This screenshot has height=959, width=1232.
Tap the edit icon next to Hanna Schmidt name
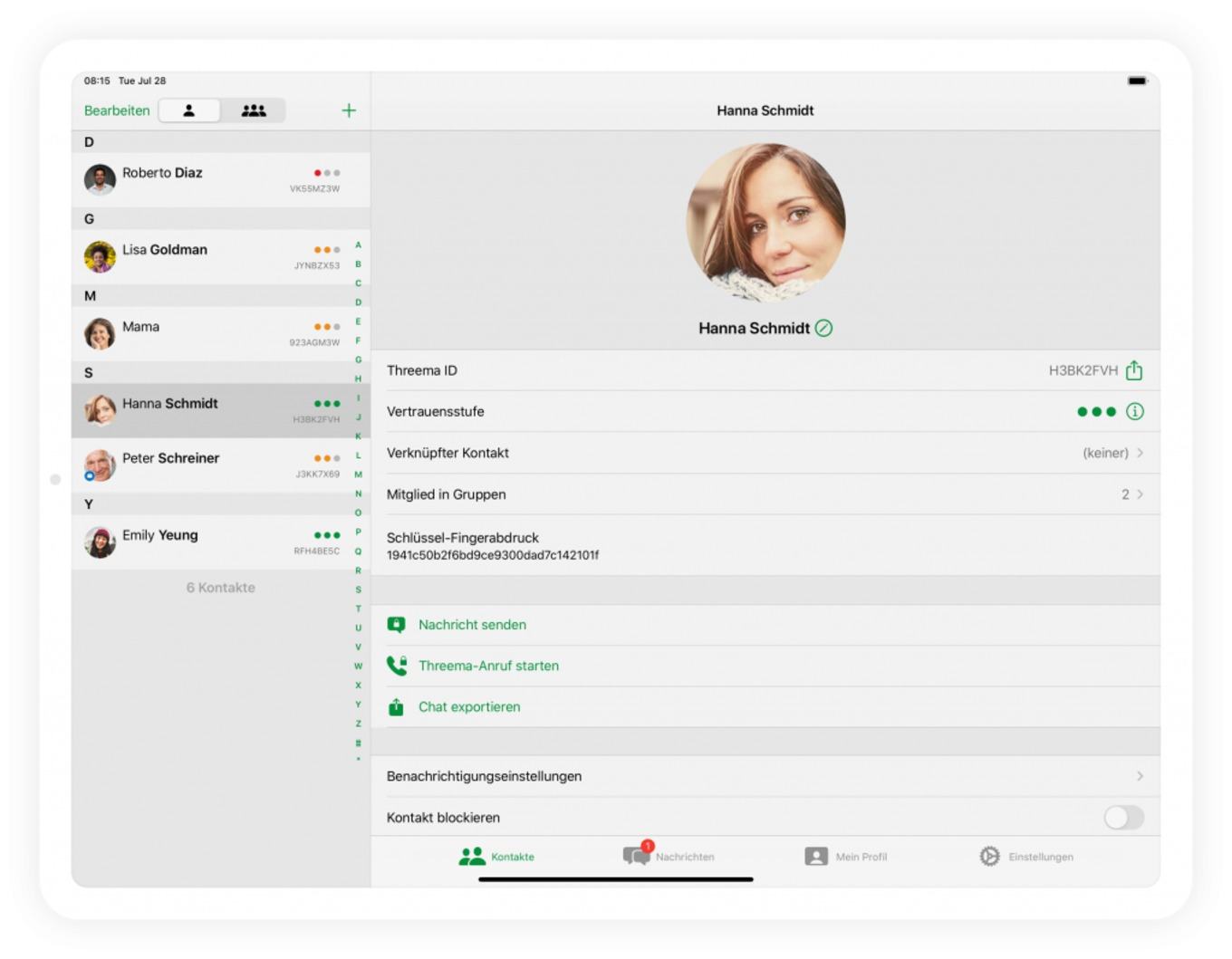point(823,328)
